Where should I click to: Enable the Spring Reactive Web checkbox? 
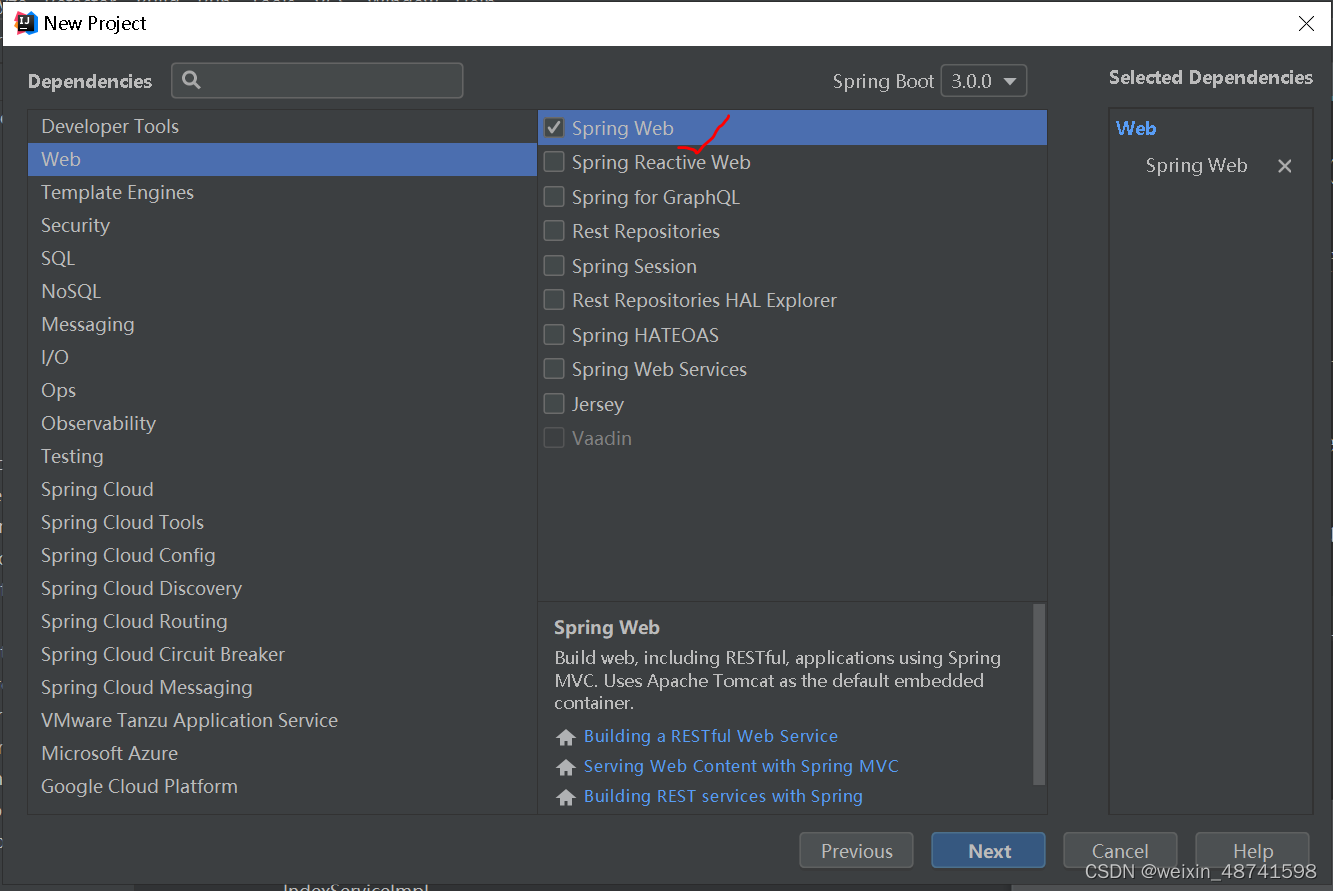(554, 162)
